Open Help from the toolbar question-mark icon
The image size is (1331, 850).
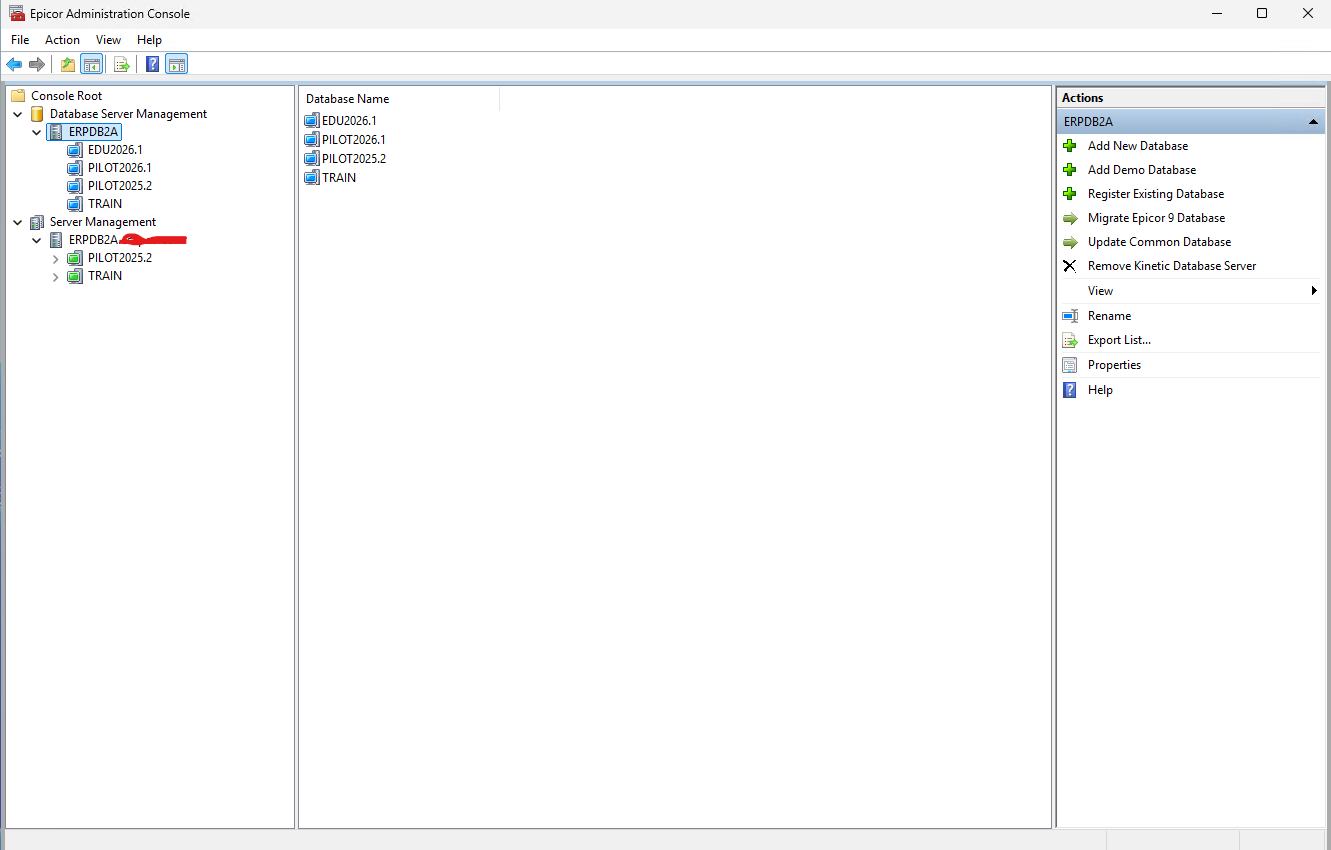click(x=152, y=65)
